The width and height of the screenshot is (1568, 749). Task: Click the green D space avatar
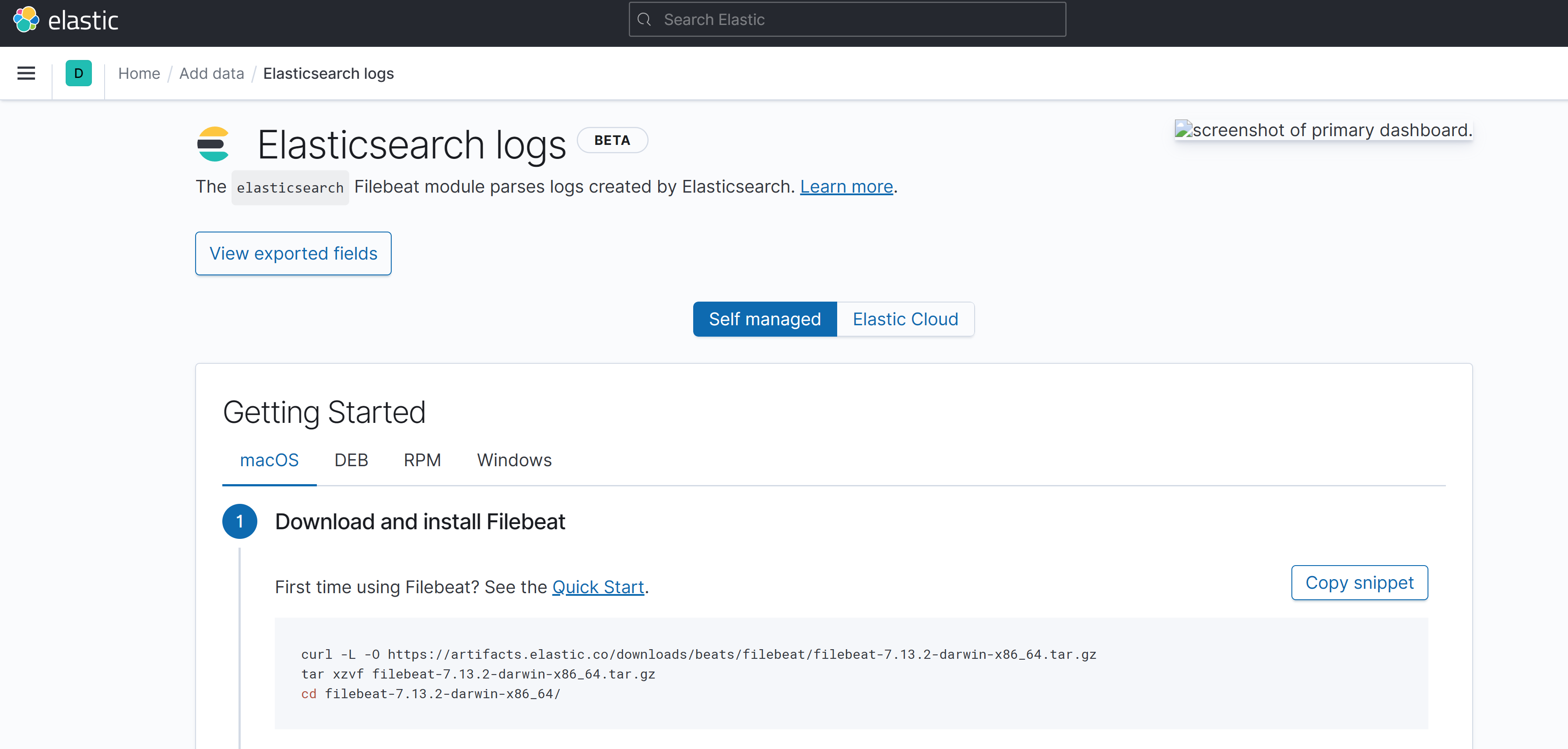78,74
